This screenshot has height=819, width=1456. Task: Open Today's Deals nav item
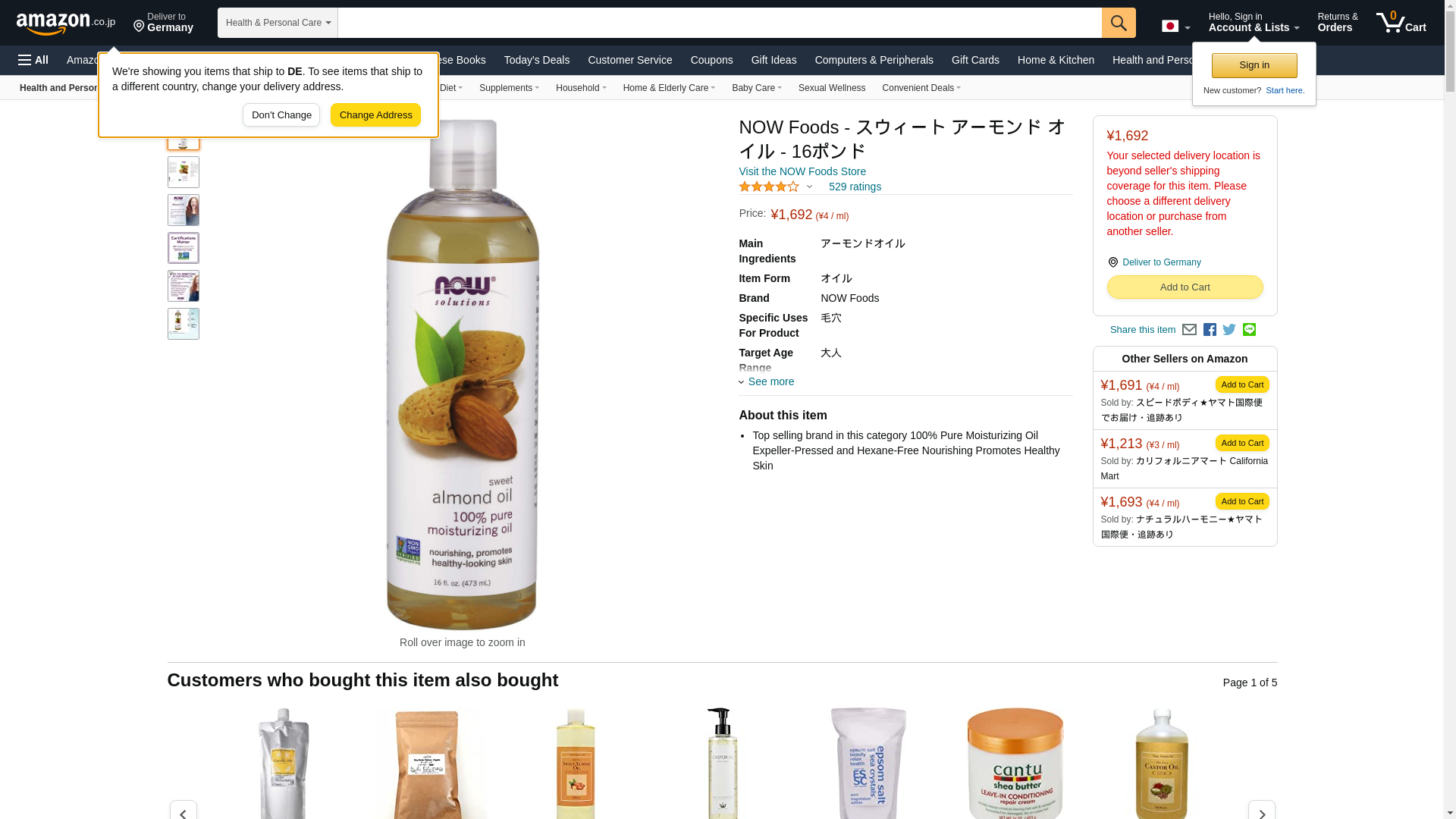537,60
